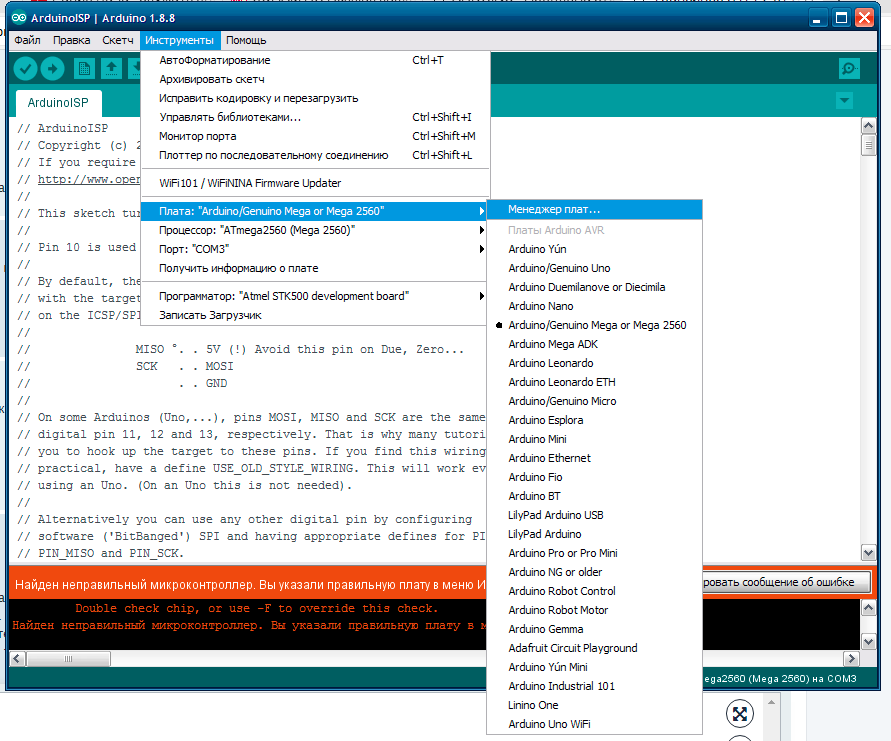Select Arduino Yún board
Image resolution: width=891 pixels, height=741 pixels.
click(595, 249)
